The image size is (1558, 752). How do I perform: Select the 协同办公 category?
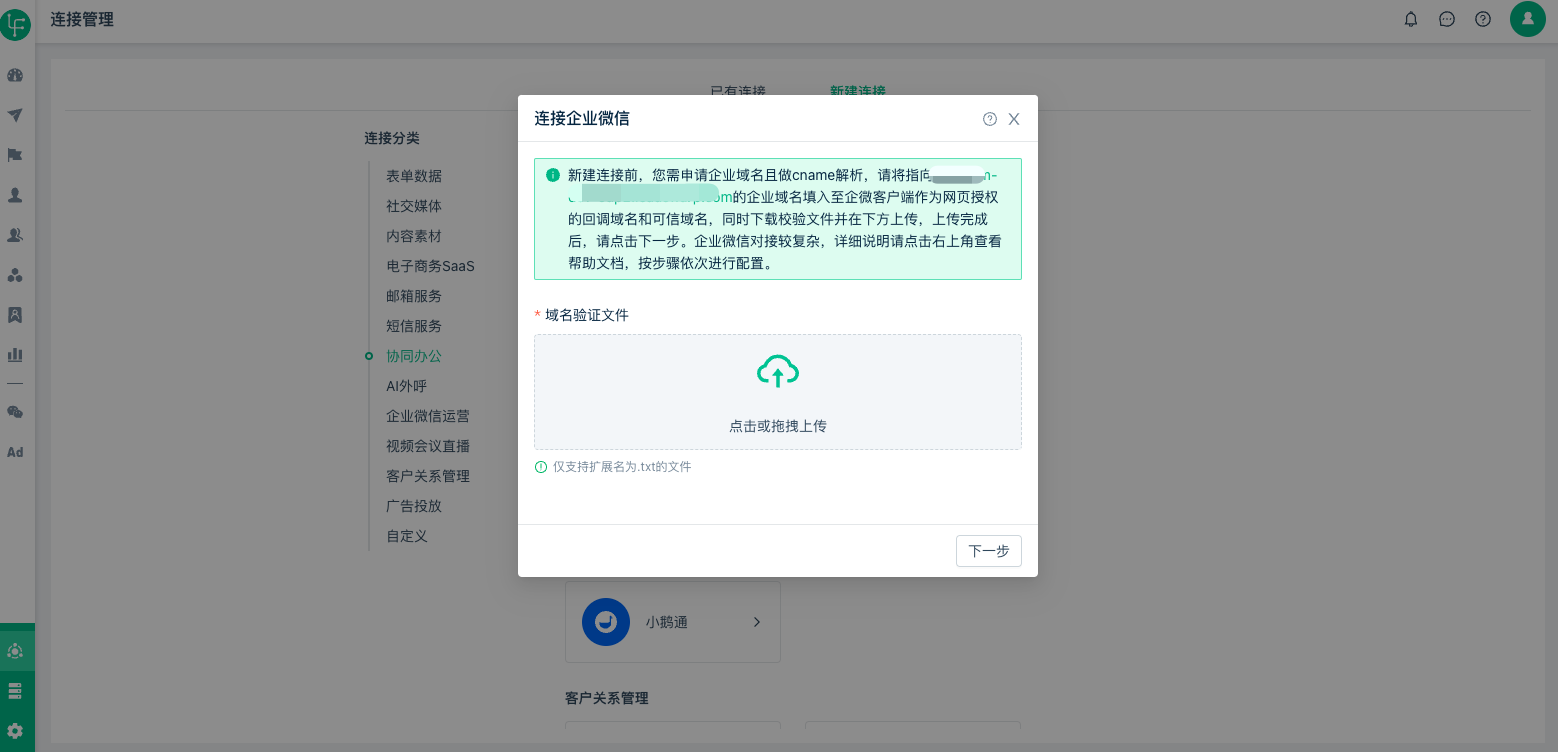[414, 356]
